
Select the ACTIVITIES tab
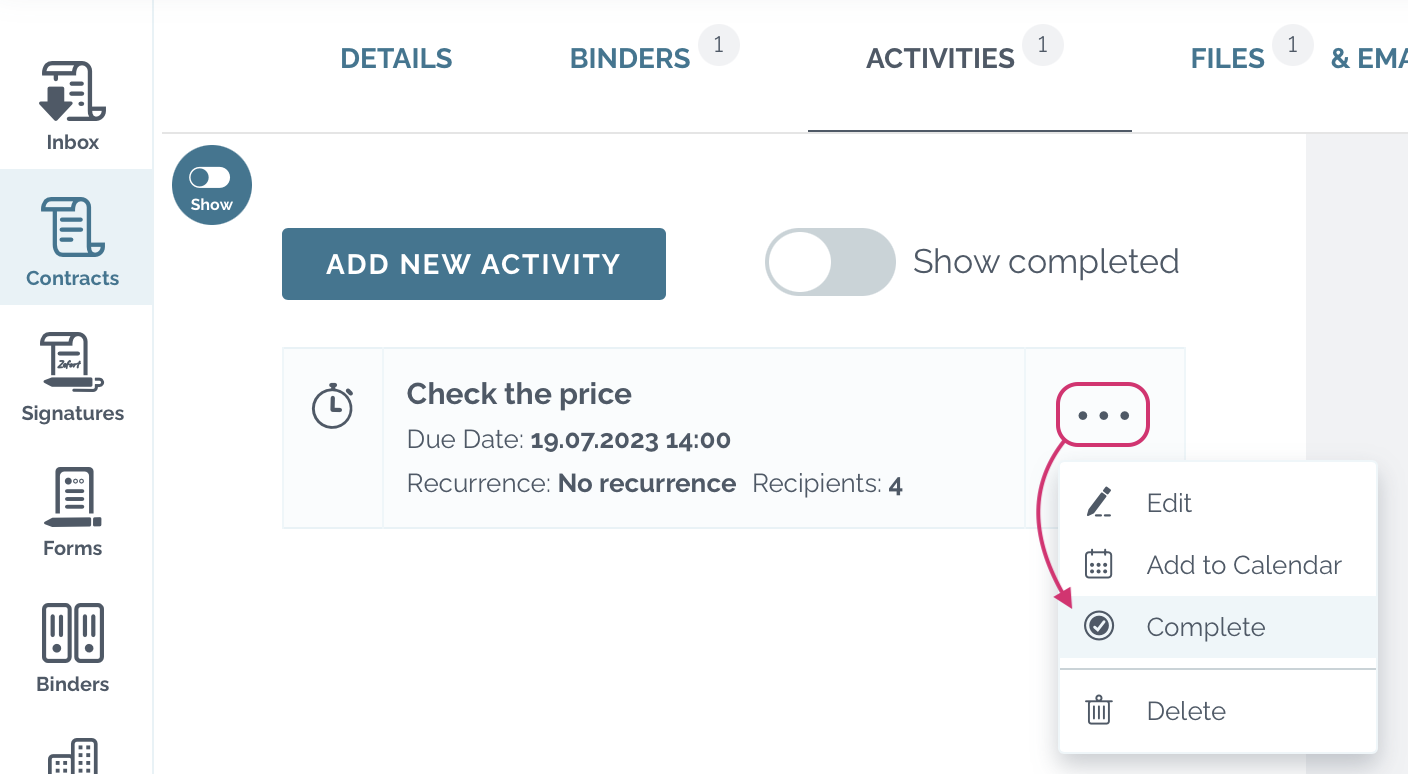940,59
